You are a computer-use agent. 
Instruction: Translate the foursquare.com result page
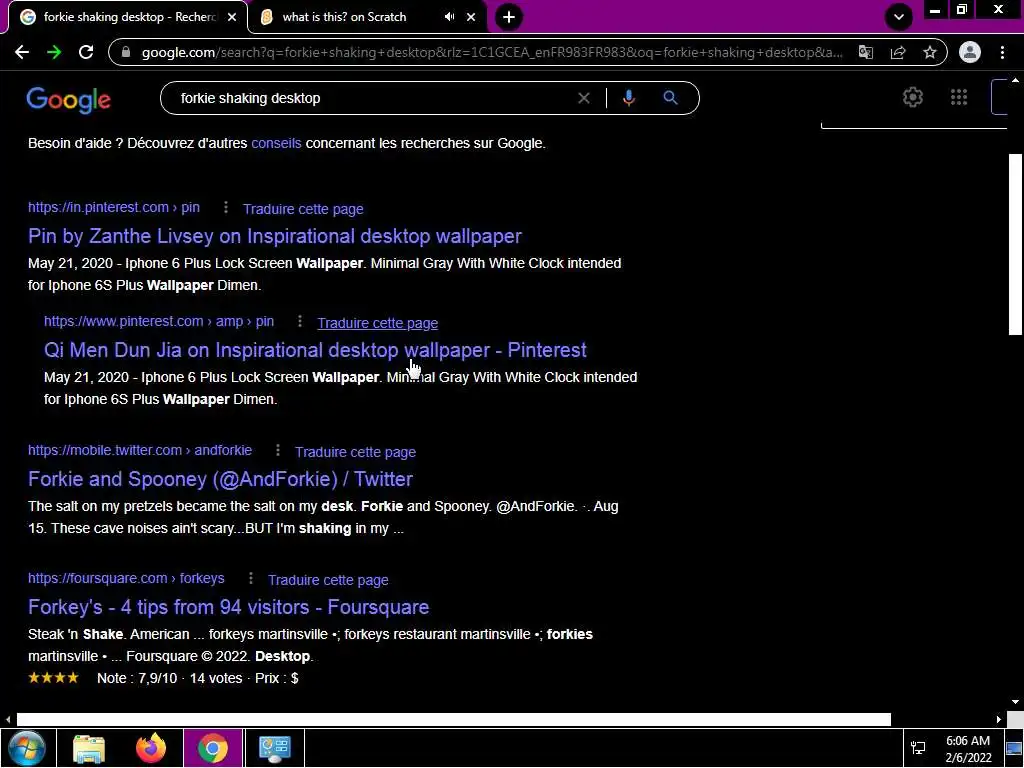[328, 580]
